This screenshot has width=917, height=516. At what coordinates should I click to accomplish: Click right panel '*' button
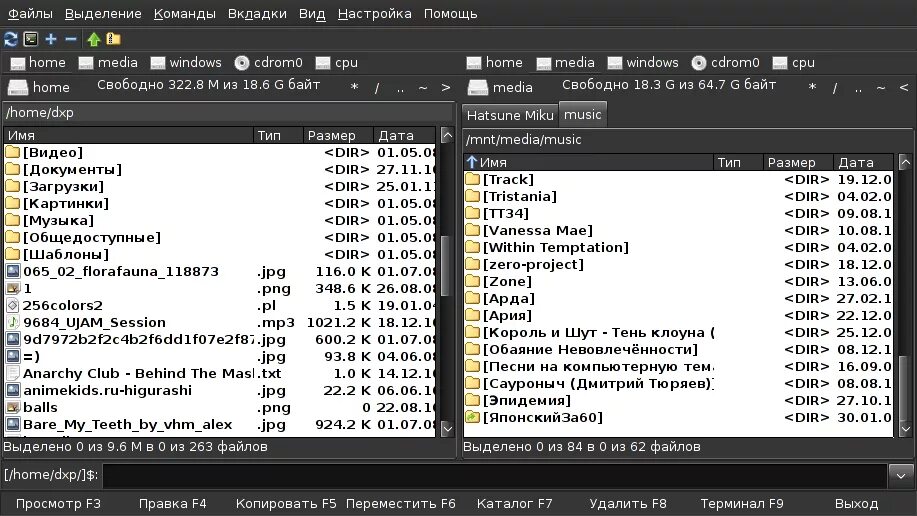click(x=812, y=88)
